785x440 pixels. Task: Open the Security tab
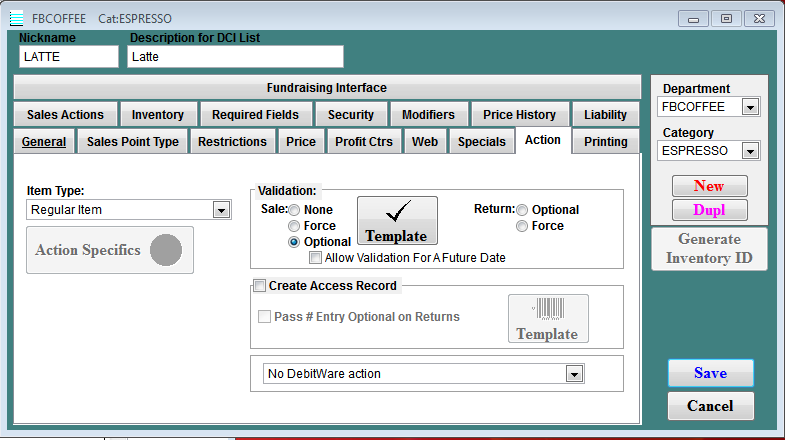pyautogui.click(x=351, y=115)
